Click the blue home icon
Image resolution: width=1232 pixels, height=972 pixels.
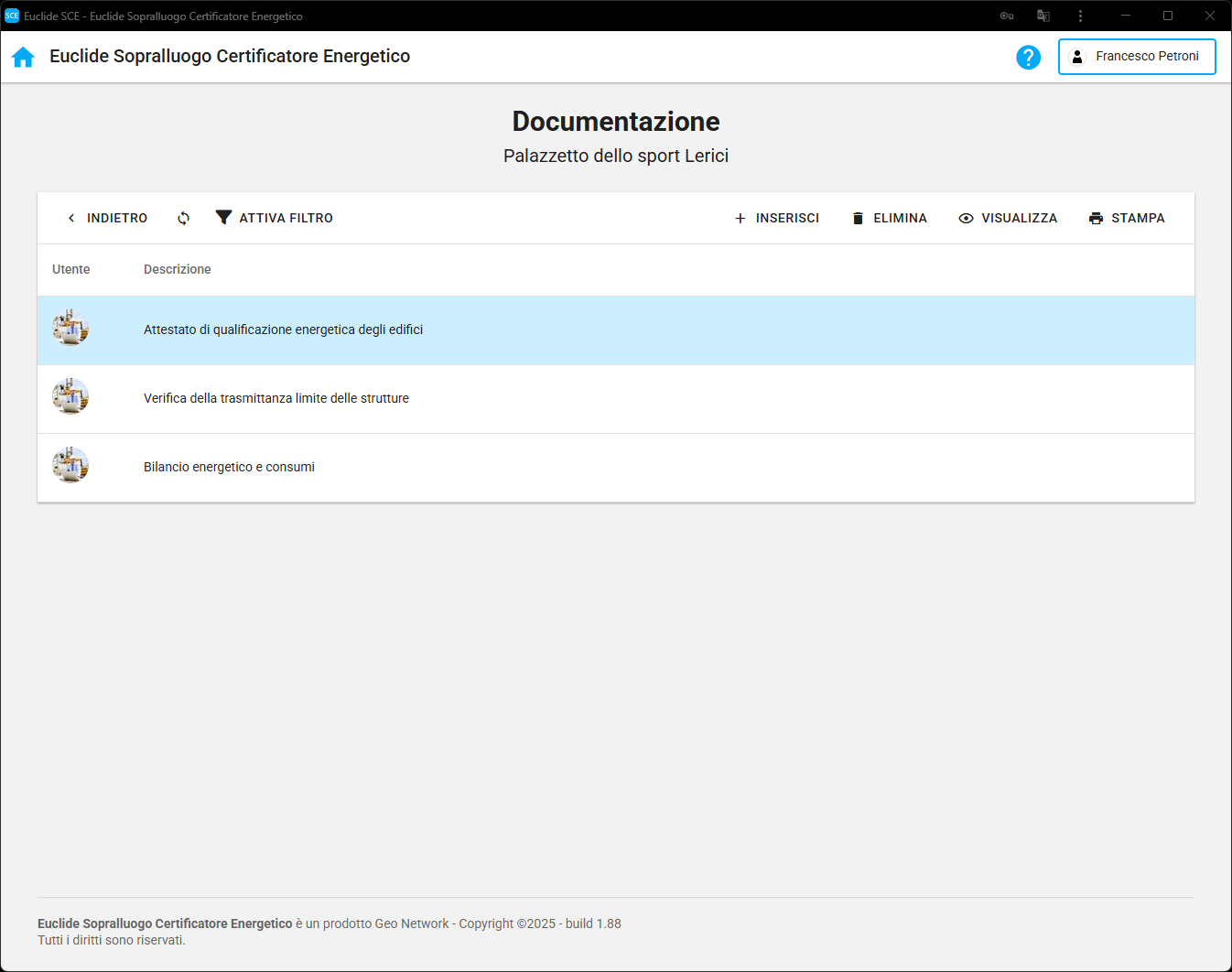point(23,57)
